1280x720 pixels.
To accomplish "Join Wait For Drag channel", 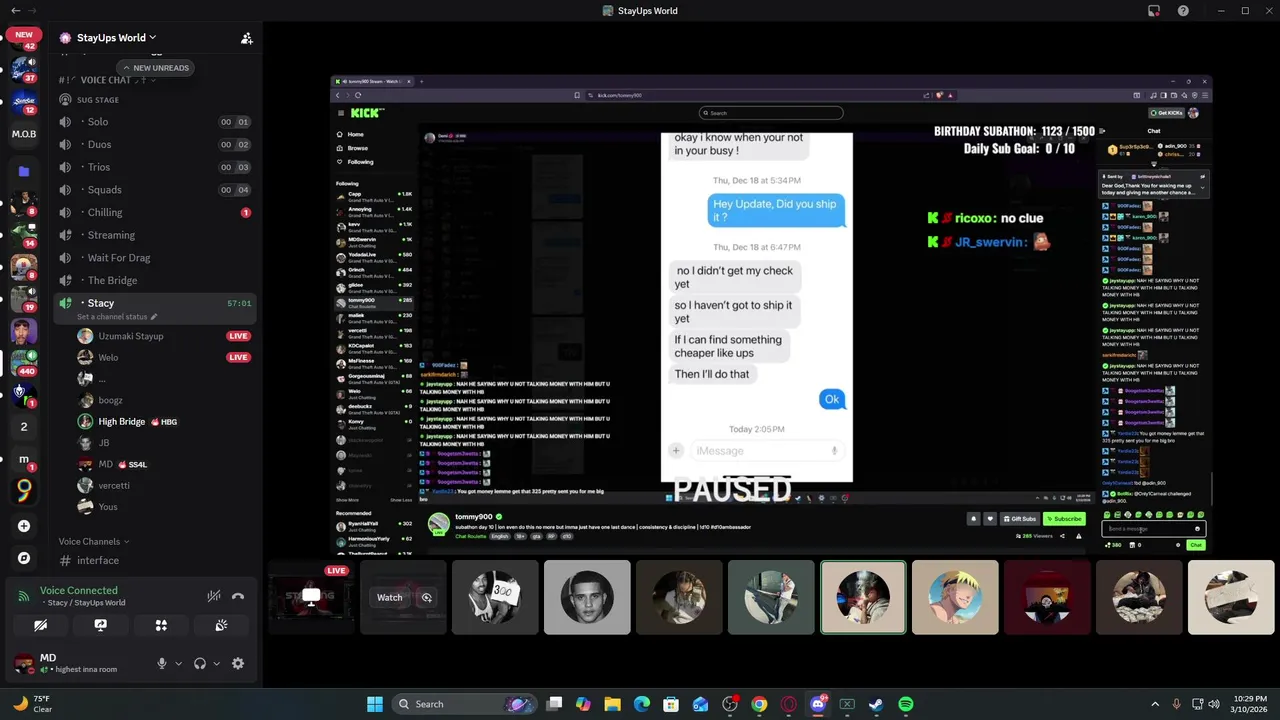I will [x=155, y=257].
